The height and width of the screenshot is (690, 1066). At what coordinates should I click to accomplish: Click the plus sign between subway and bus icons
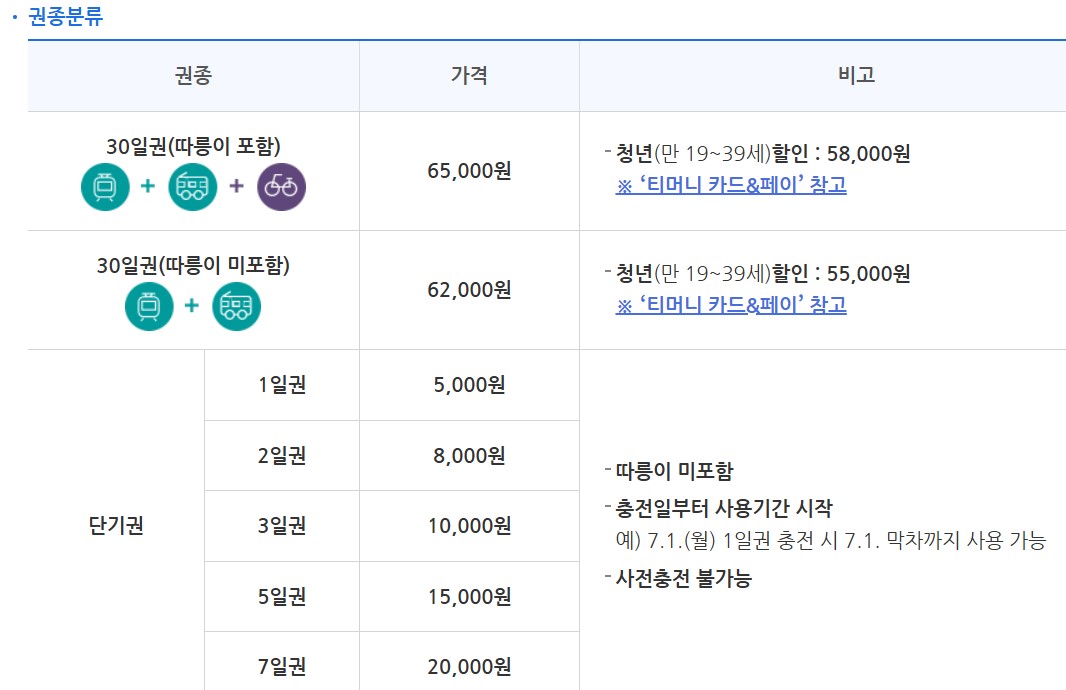[149, 186]
